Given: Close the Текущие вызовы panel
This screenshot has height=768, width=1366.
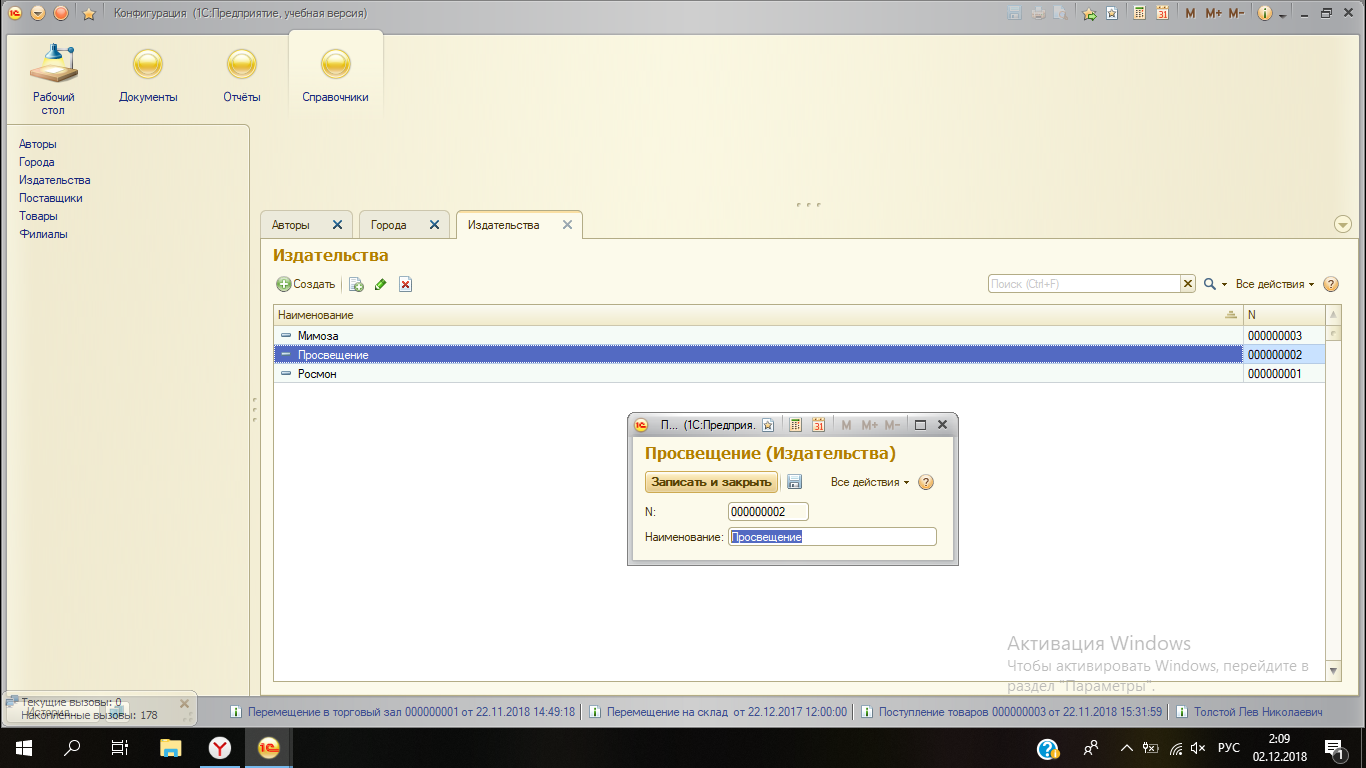Looking at the screenshot, I should tap(184, 703).
